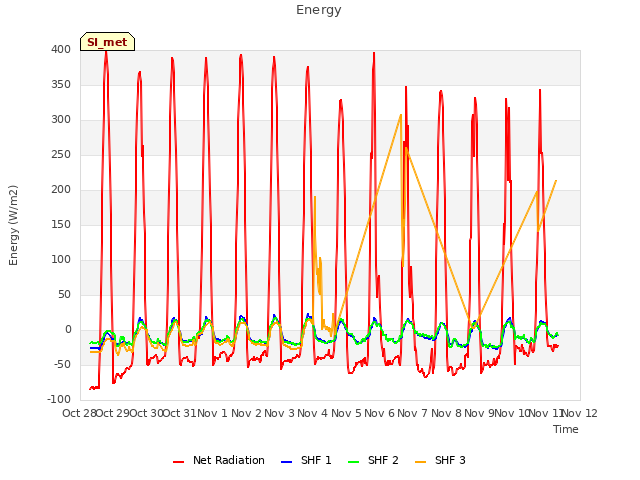Click the -100 y-axis tick label
This screenshot has width=640, height=480.
click(59, 400)
